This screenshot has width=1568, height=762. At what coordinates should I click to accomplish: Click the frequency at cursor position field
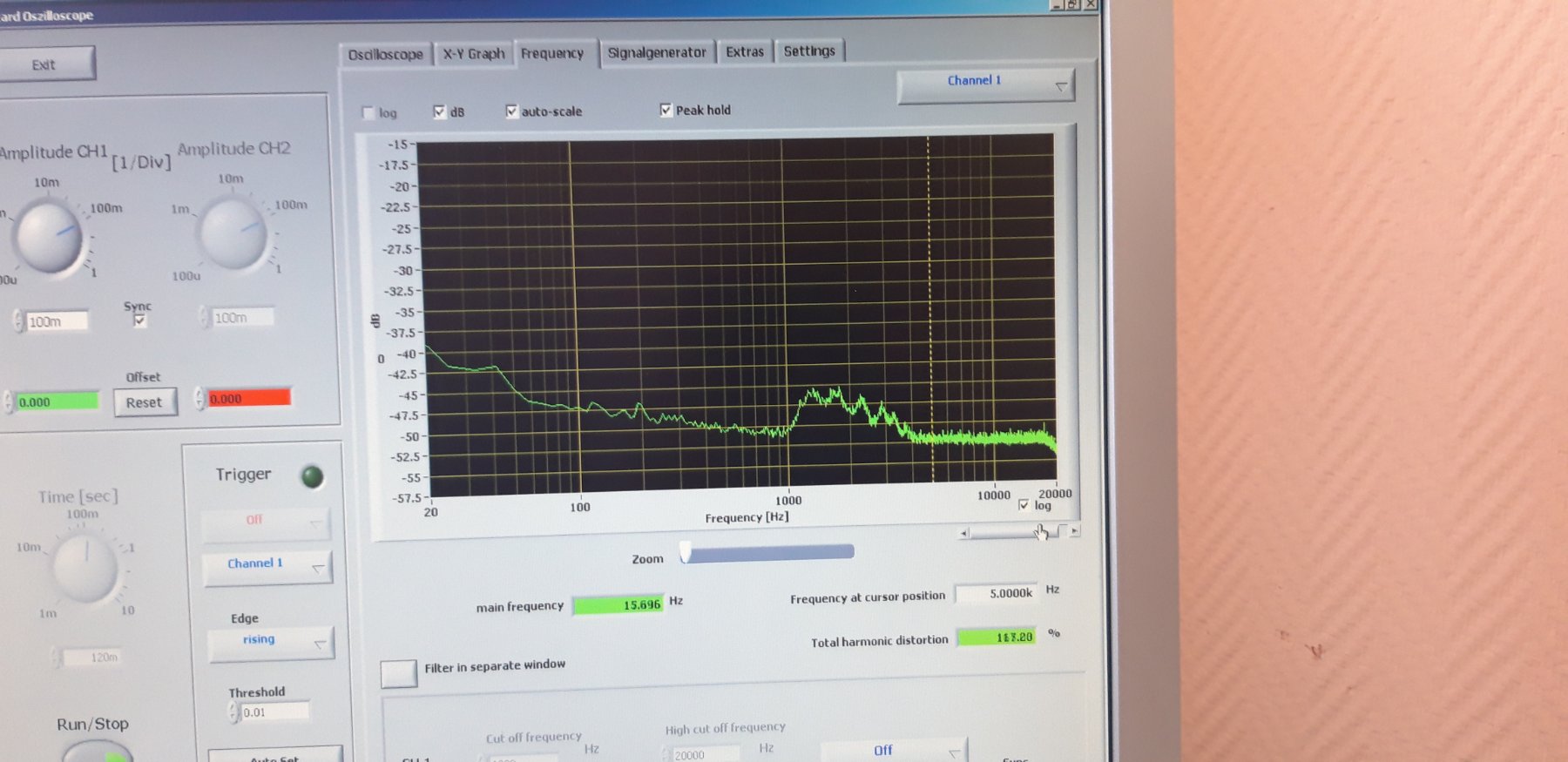coord(997,593)
